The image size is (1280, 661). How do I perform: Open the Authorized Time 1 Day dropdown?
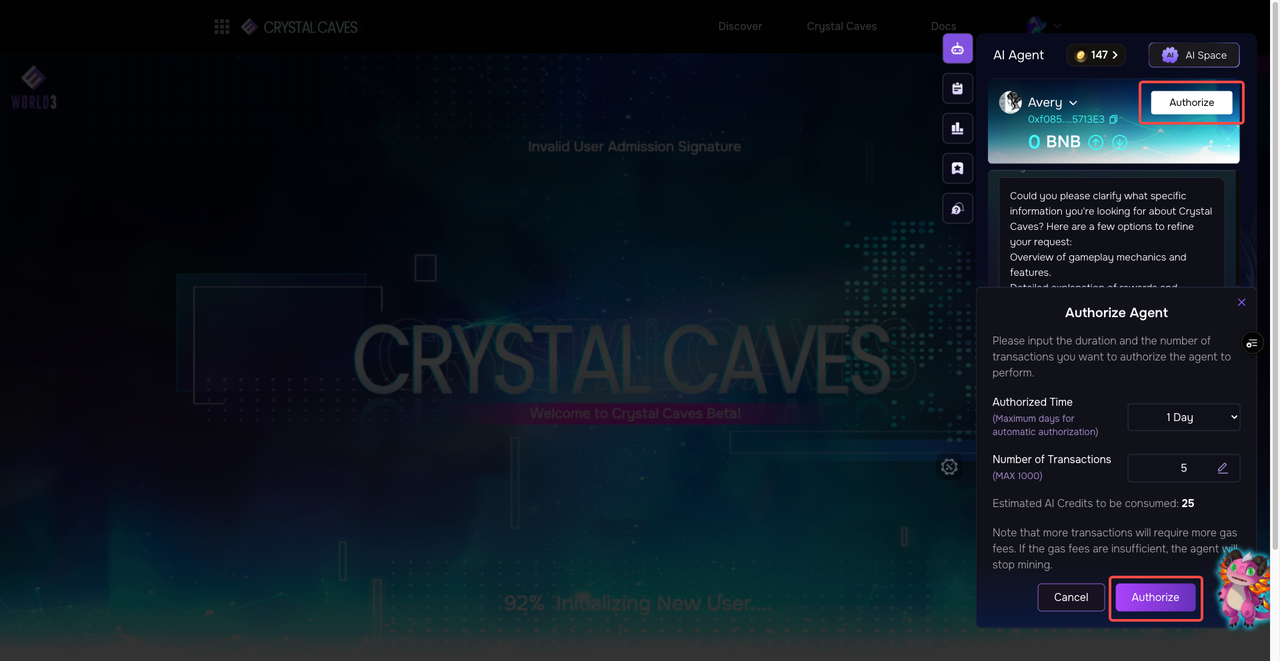[1184, 417]
